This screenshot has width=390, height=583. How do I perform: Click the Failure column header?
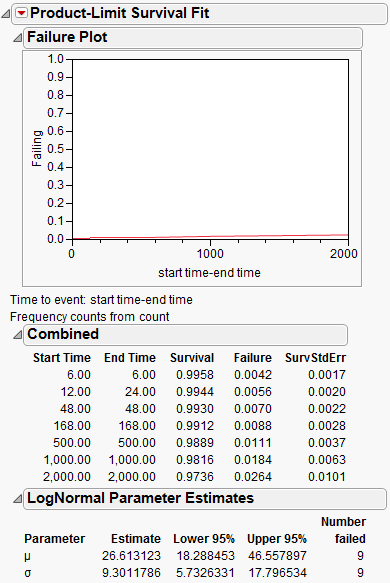point(253,358)
